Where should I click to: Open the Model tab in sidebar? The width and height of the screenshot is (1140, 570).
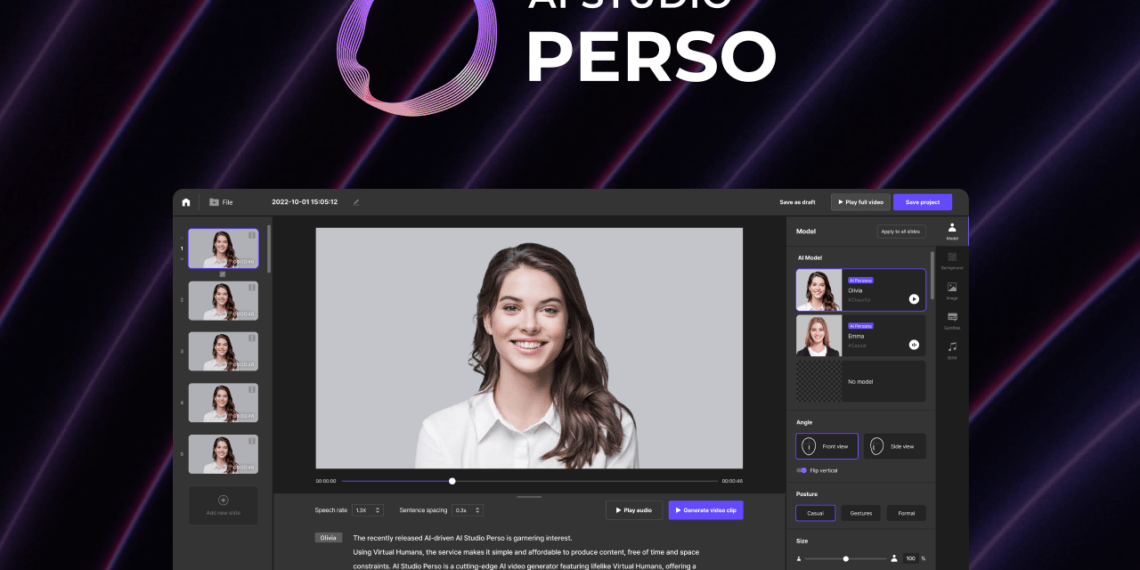(952, 231)
